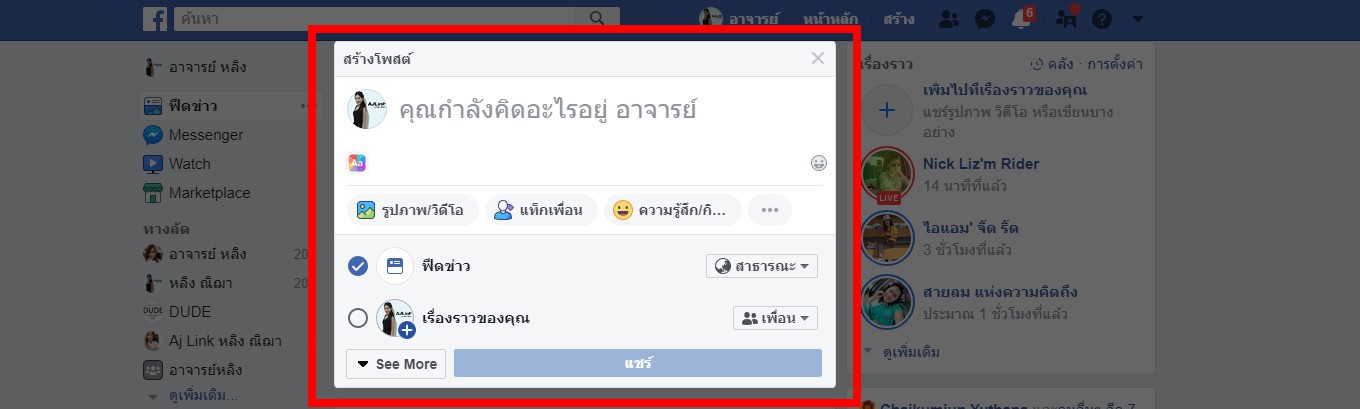Click the friend requests icon in header

[x=950, y=19]
